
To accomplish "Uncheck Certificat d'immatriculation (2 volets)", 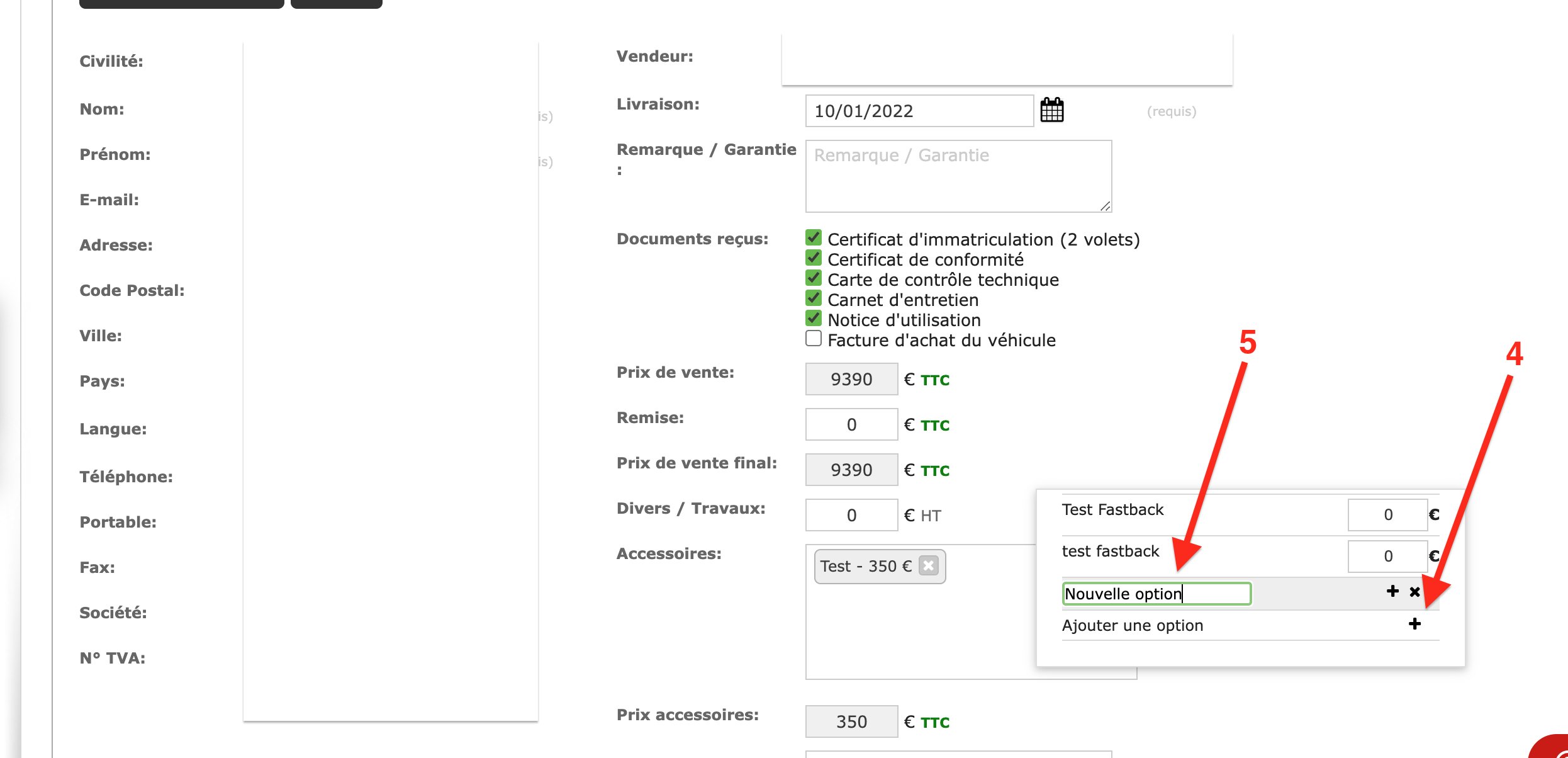I will (814, 238).
